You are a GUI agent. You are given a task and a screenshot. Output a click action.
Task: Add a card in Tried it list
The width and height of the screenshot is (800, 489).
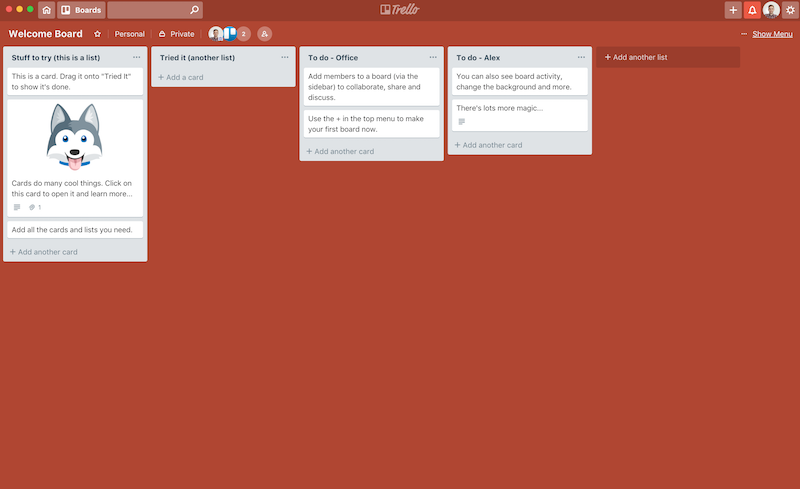[181, 77]
